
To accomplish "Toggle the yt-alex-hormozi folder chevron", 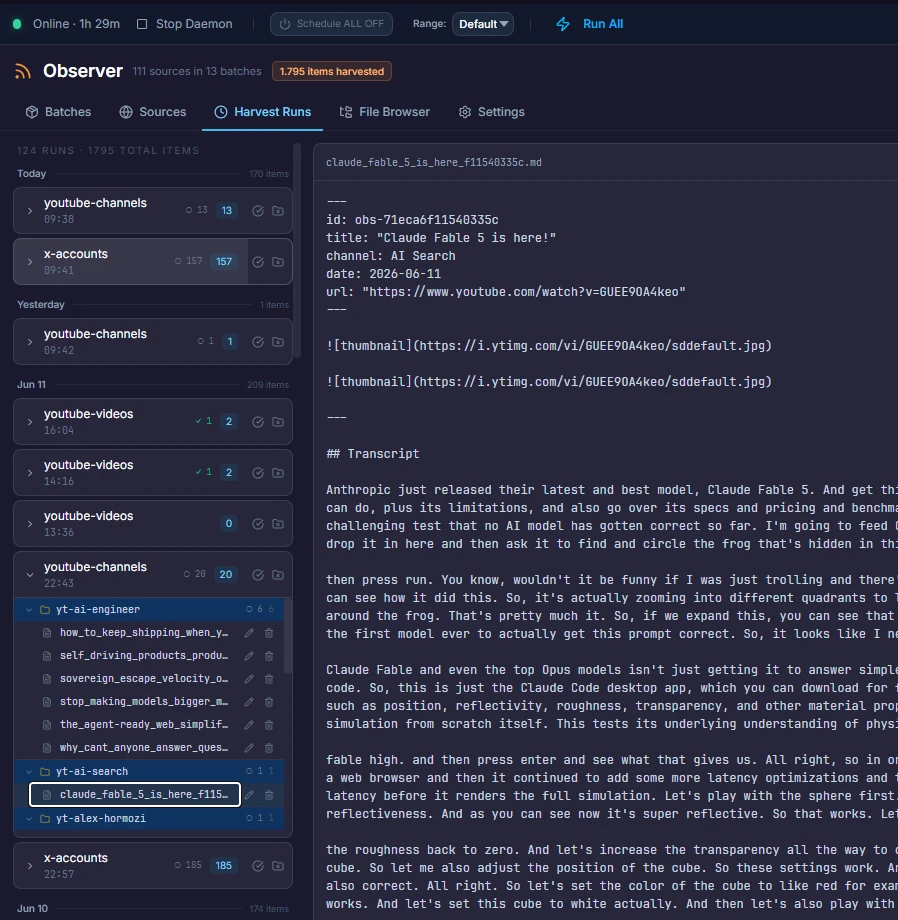I will pos(29,818).
